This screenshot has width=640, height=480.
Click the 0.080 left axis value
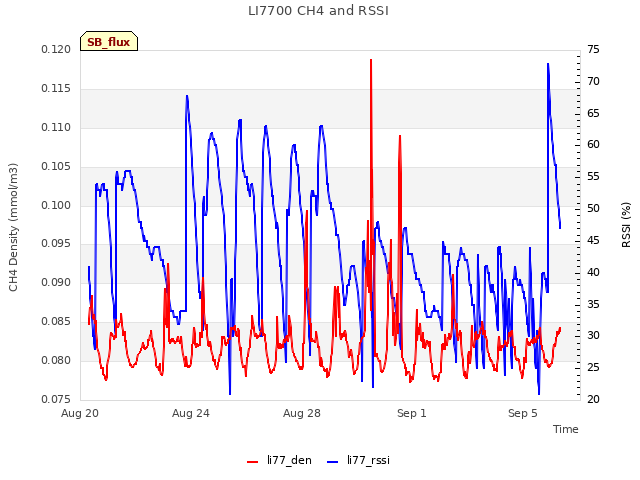[56, 360]
